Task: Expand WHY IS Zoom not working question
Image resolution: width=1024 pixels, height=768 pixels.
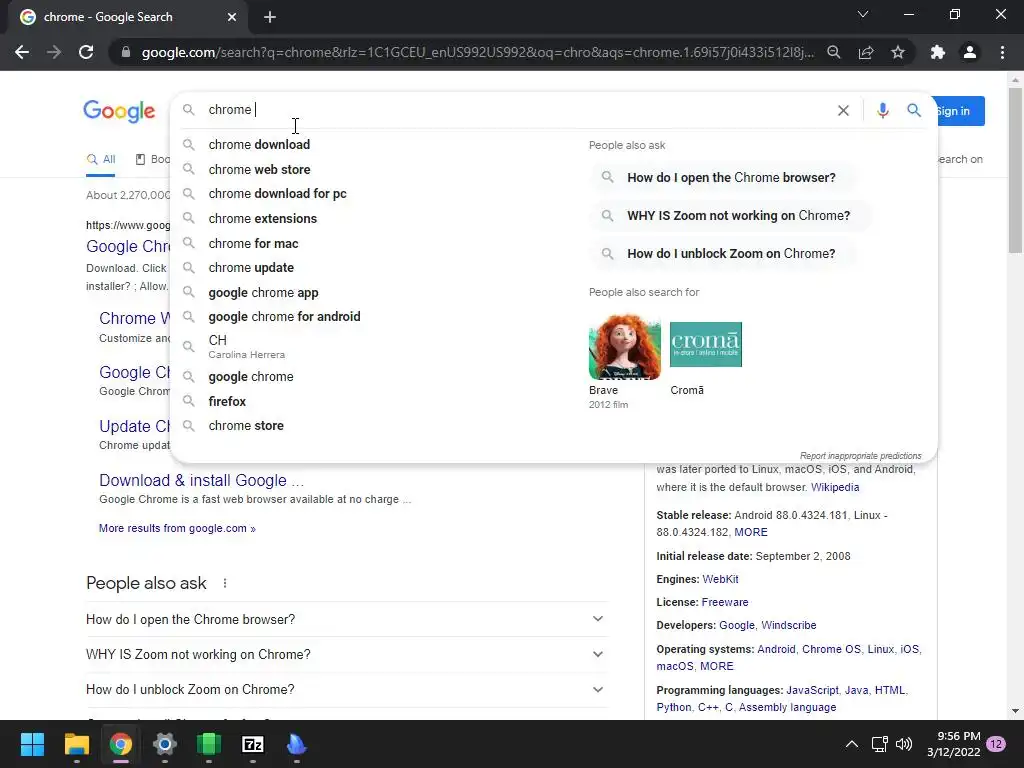Action: [x=345, y=654]
